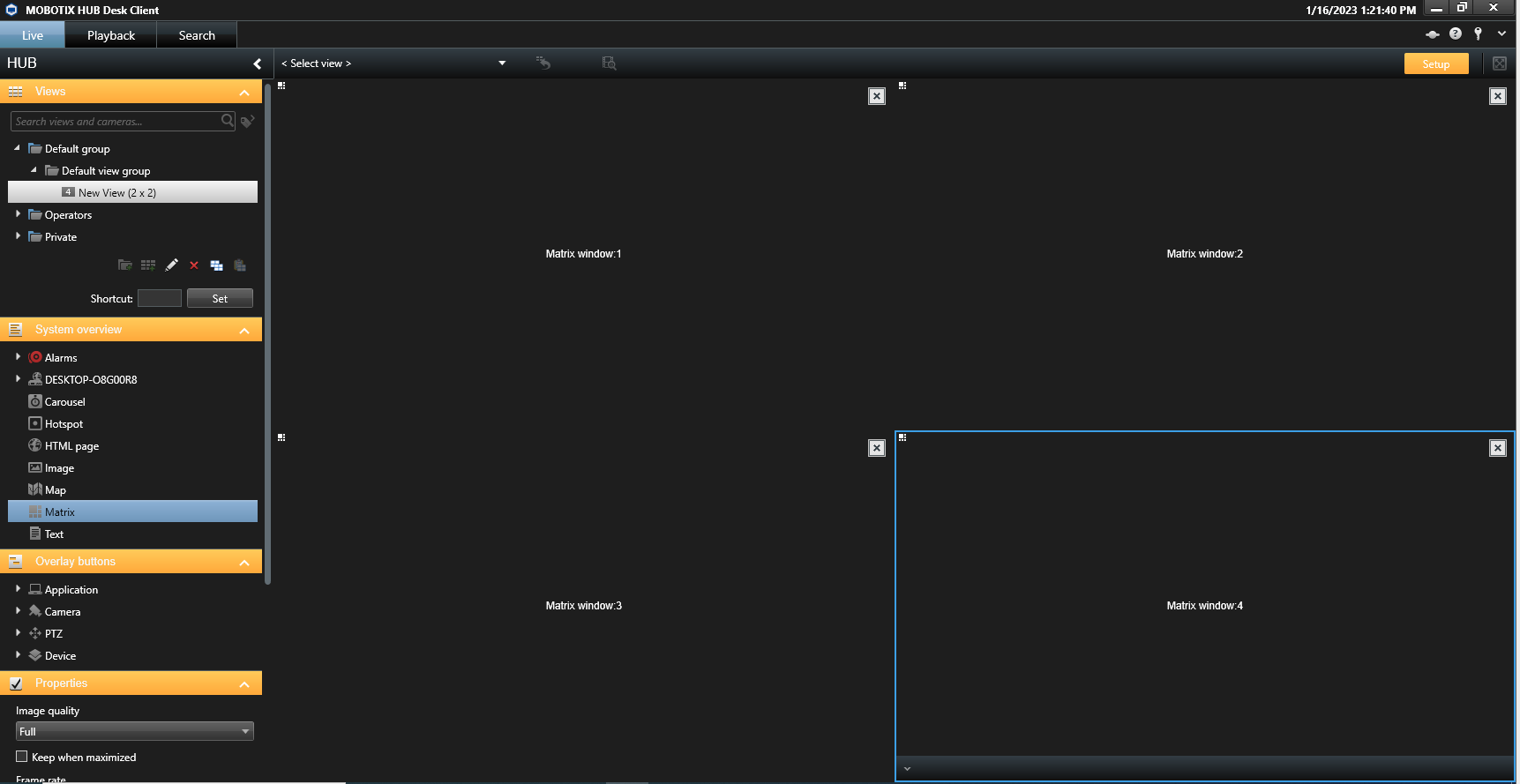Screen dimensions: 1520x784
Task: Click the side panel vertical scrollbar
Action: click(x=267, y=333)
